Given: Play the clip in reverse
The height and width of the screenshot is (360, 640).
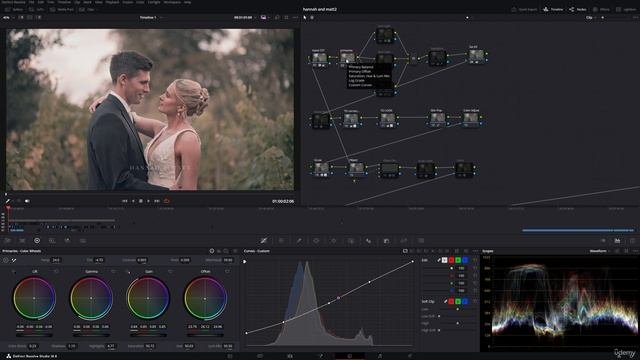Looking at the screenshot, I should click(133, 201).
